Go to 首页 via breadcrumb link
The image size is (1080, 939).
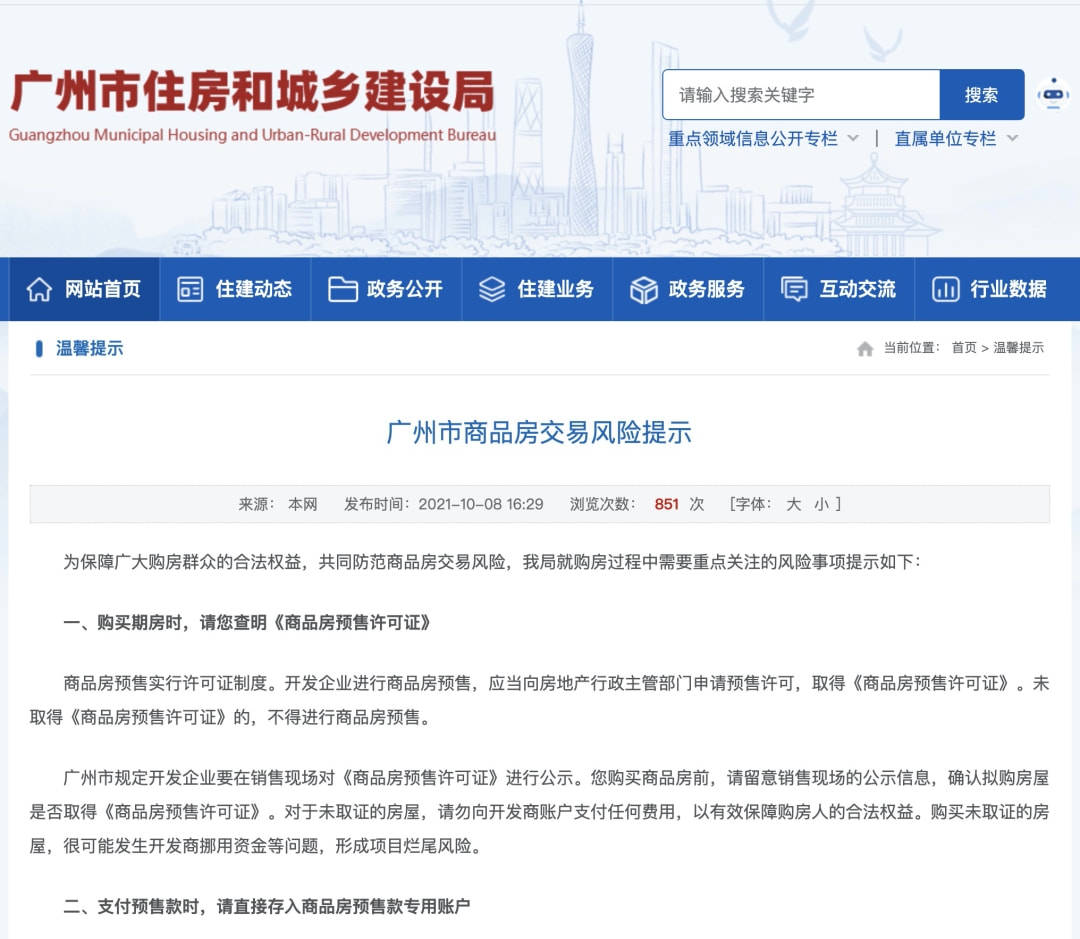[x=964, y=348]
